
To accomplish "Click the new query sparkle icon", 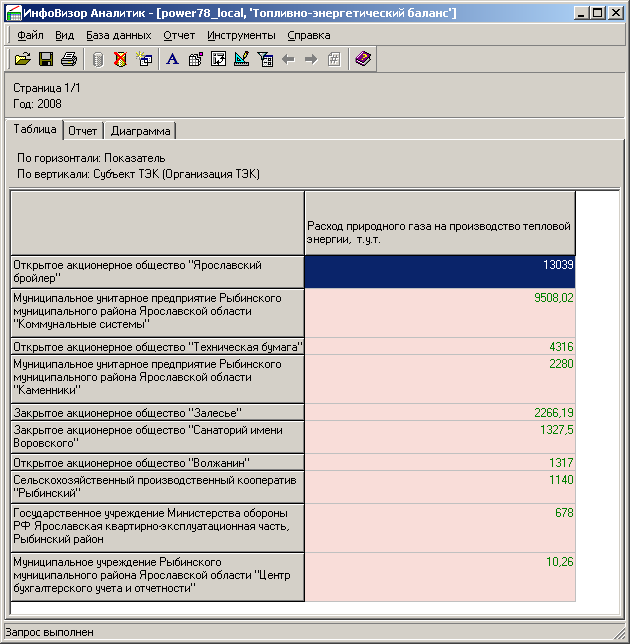I will [x=144, y=59].
